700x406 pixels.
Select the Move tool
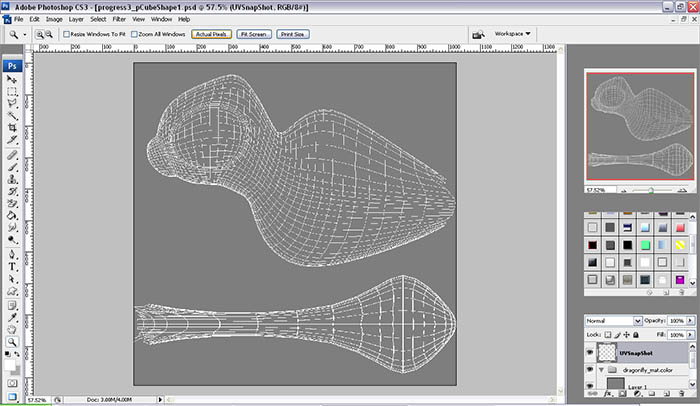coord(12,80)
